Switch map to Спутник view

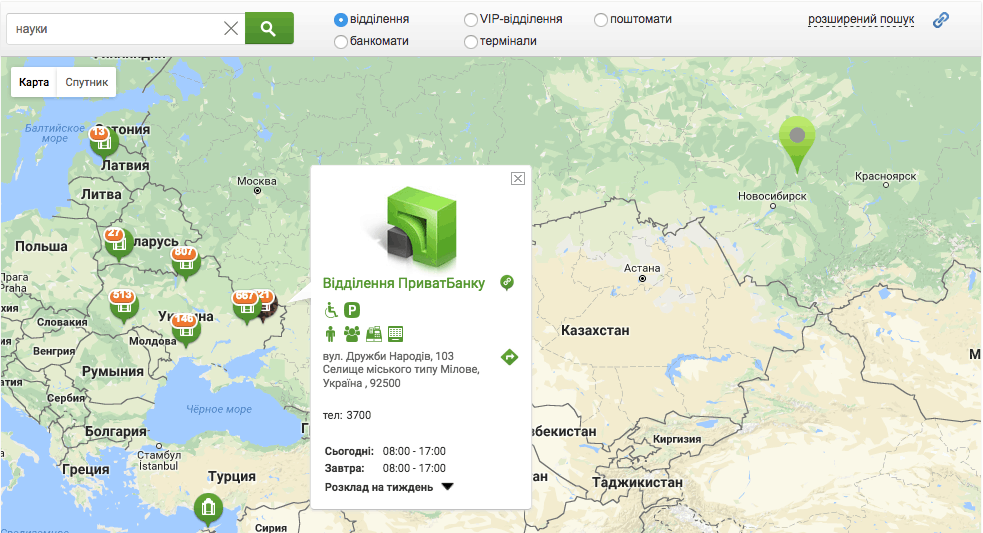(x=86, y=82)
